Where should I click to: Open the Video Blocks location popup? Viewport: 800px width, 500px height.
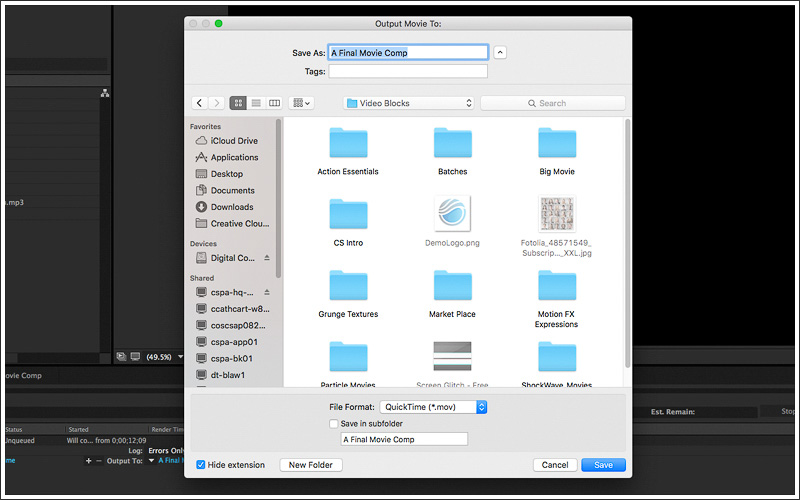coord(409,103)
